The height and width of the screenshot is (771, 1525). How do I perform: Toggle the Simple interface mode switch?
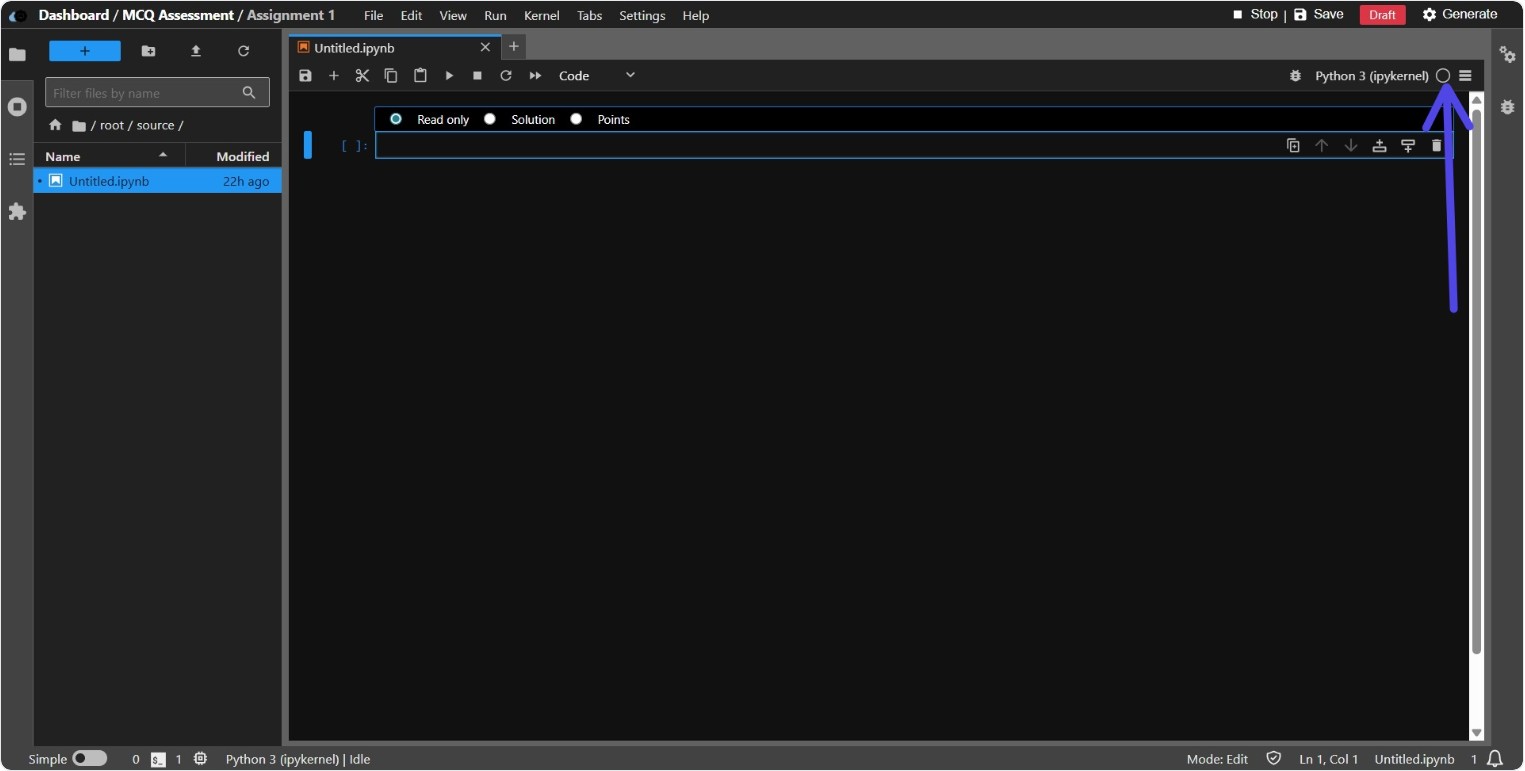pyautogui.click(x=89, y=758)
